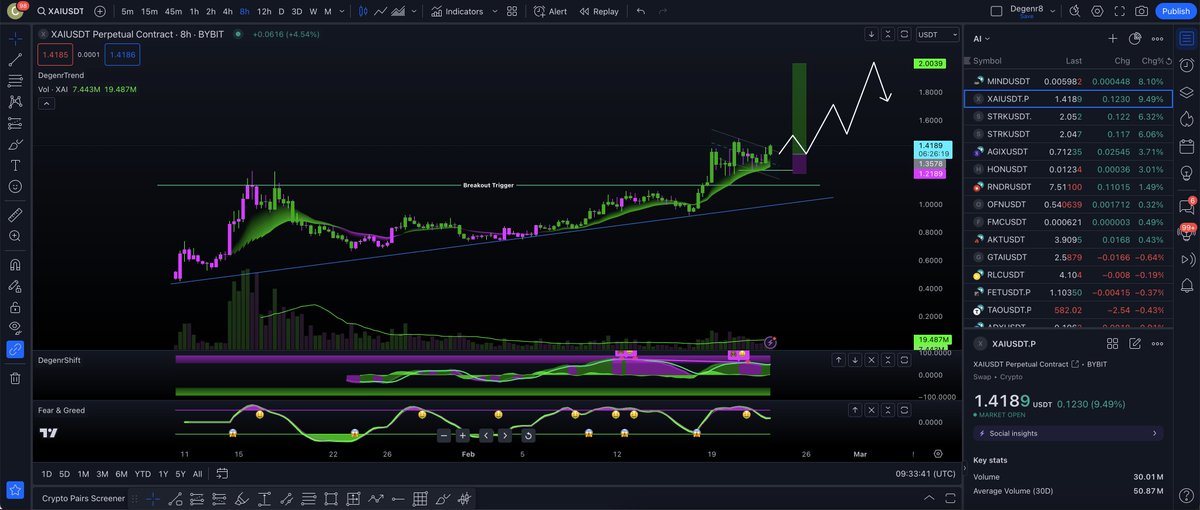The height and width of the screenshot is (510, 1200).
Task: Switch to the 4h timeframe
Action: coord(227,11)
